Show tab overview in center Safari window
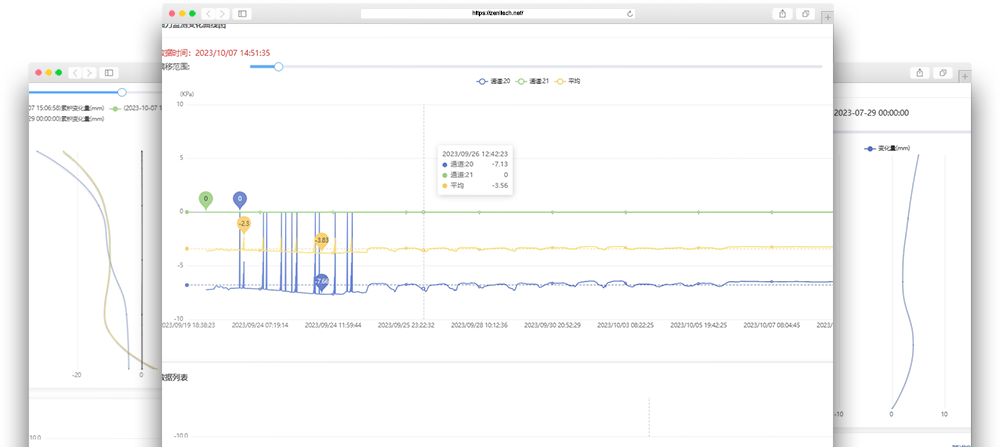Image resolution: width=1000 pixels, height=447 pixels. tap(805, 13)
